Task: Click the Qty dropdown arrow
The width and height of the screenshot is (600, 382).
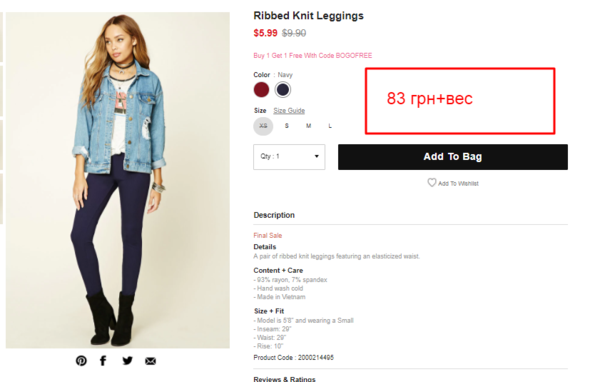Action: [316, 156]
